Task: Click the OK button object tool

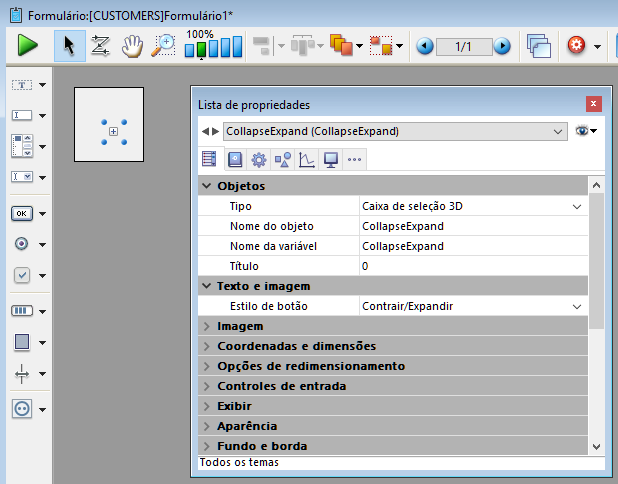Action: coord(22,213)
